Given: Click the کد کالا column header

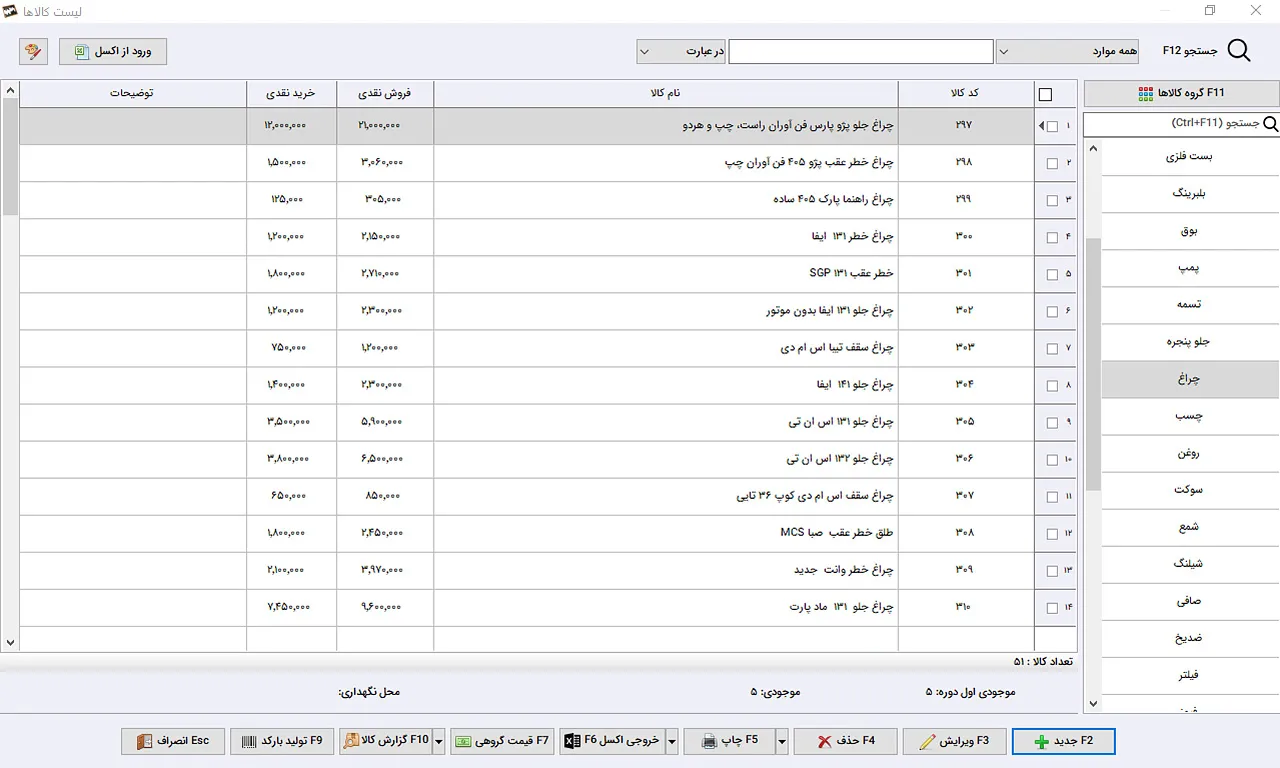Looking at the screenshot, I should point(965,93).
